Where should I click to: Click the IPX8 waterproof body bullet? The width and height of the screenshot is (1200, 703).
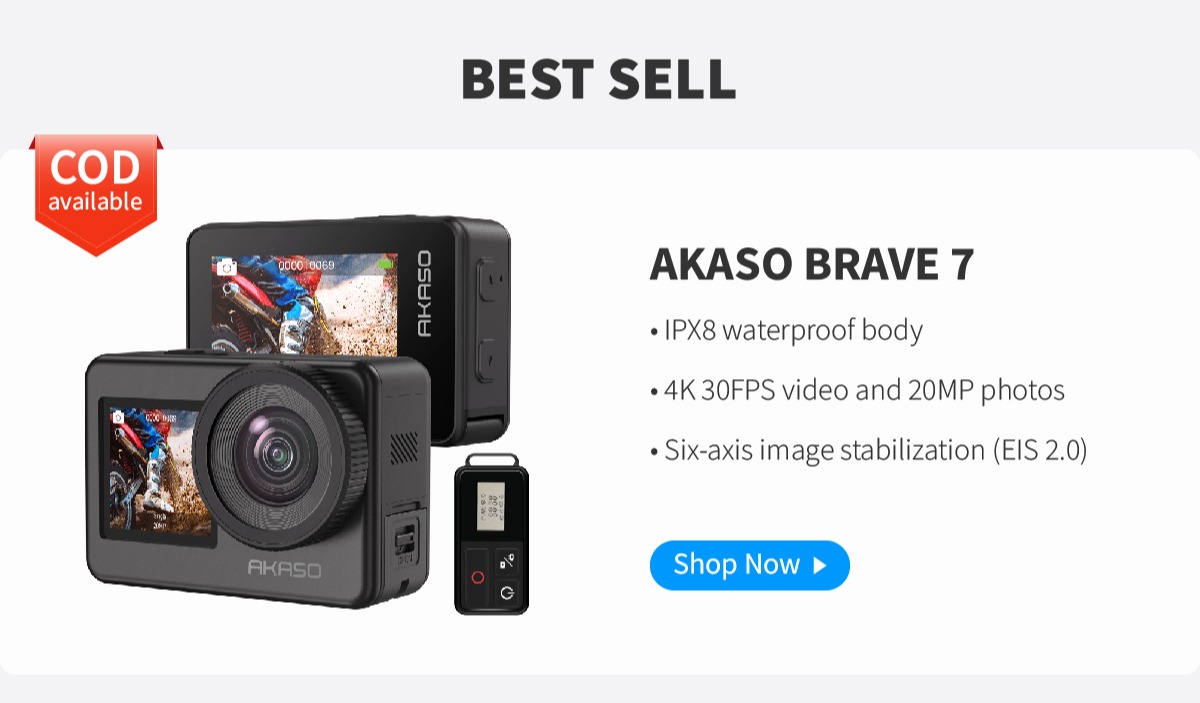coord(786,330)
